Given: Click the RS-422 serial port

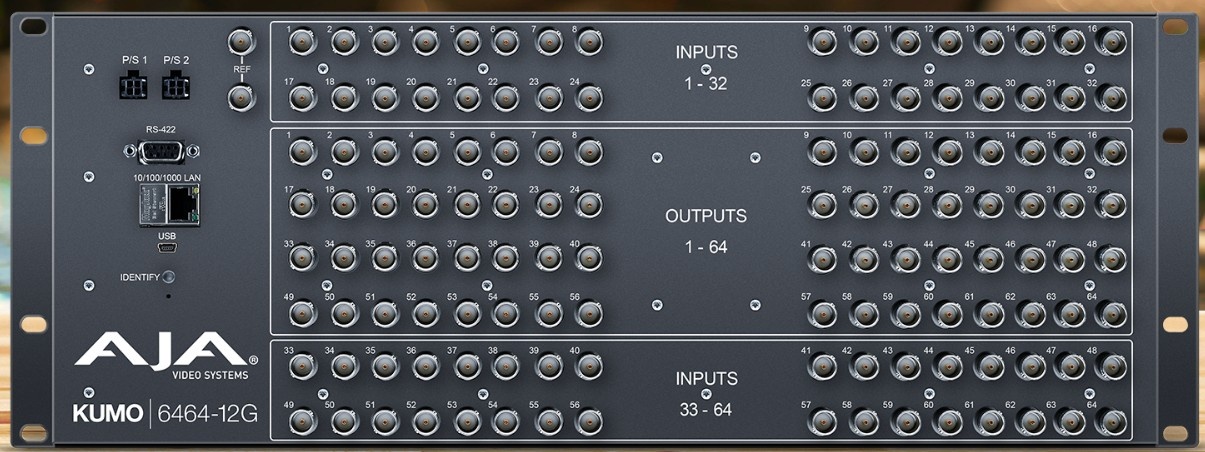Looking at the screenshot, I should [162, 151].
